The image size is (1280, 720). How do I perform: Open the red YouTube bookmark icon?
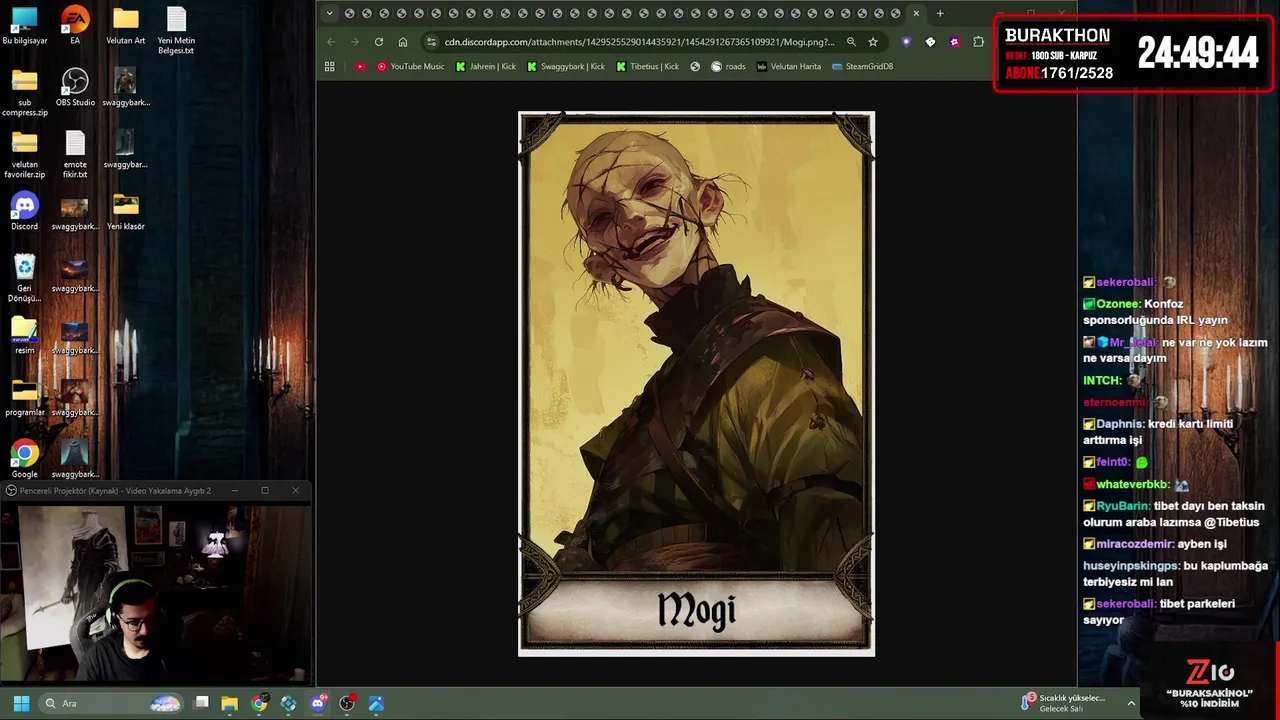tap(361, 66)
